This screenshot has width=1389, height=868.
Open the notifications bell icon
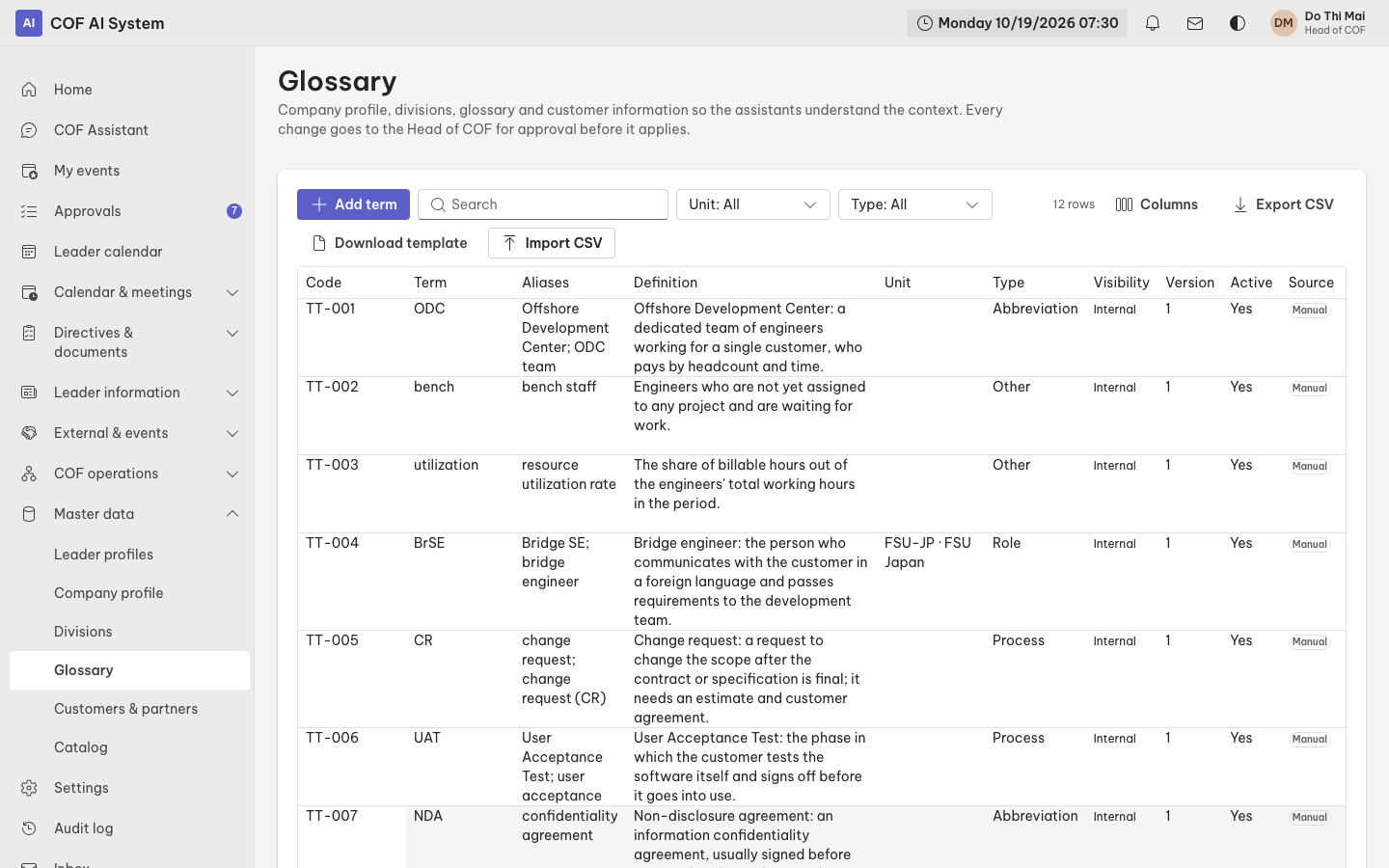pos(1153,23)
